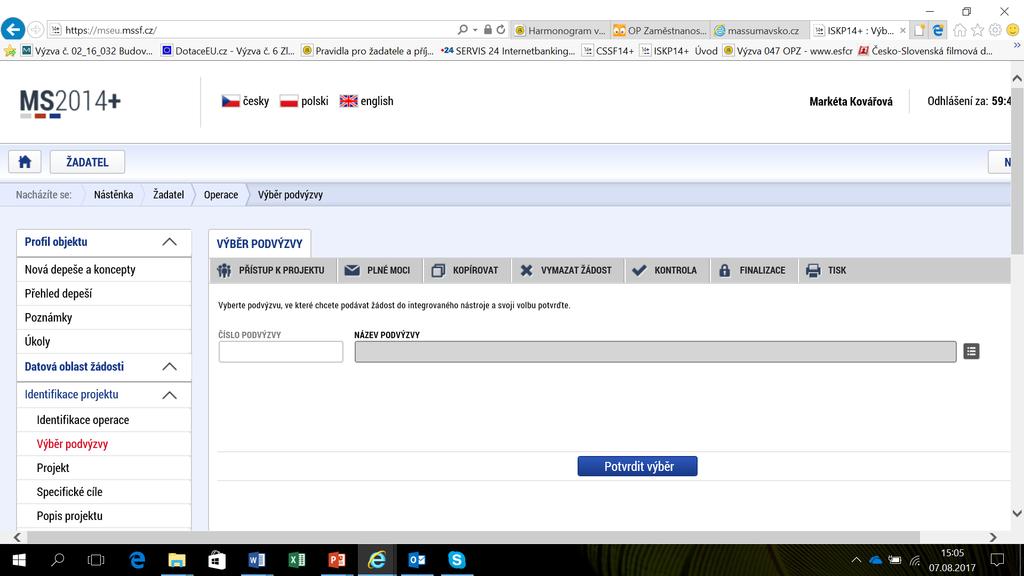Open the list picker icon beside Název podvýzvy
1024x576 pixels.
[x=971, y=351]
